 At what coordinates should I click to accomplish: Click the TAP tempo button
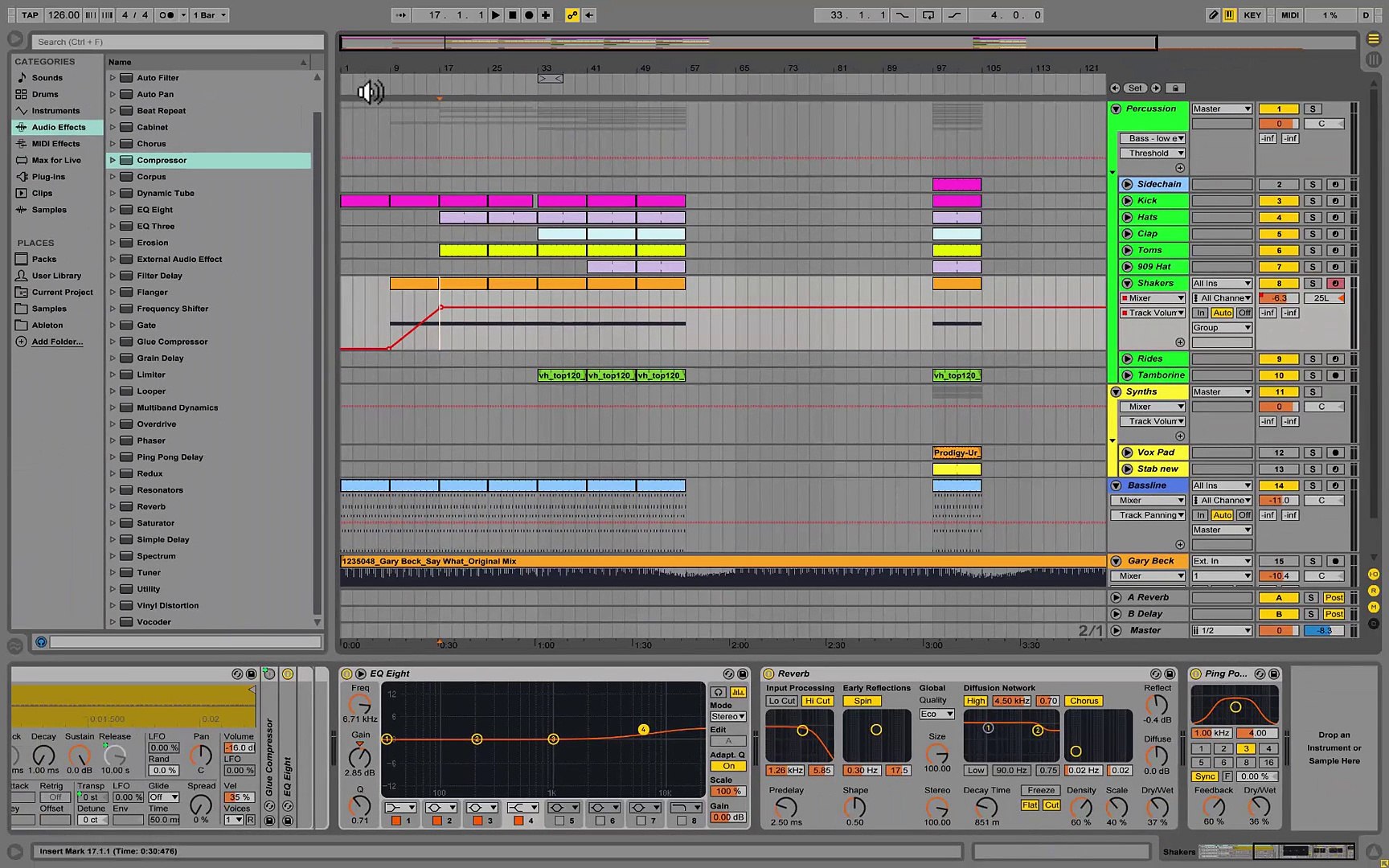click(30, 15)
